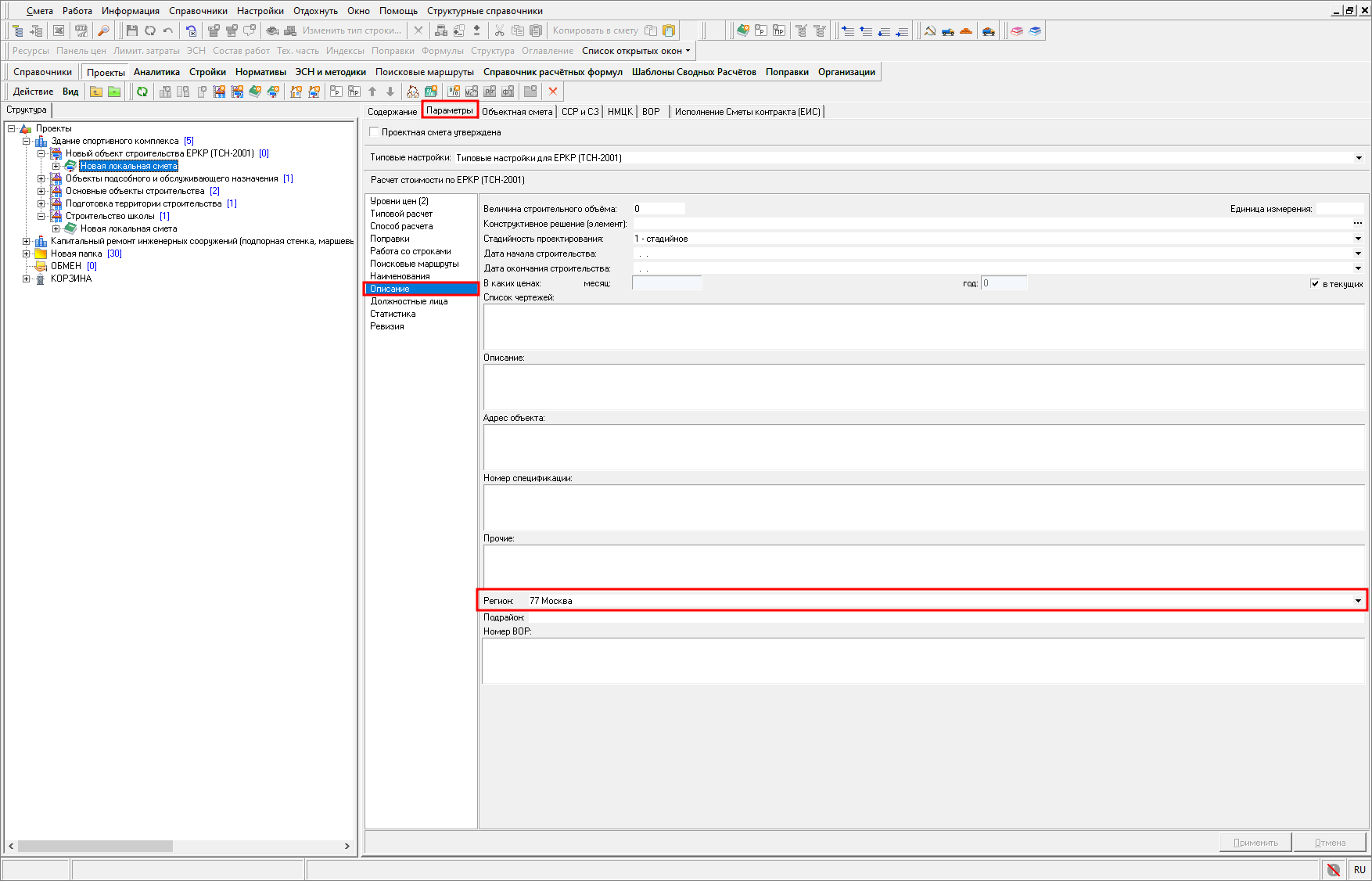Select 'Должностные лица' in the parameters list

(409, 301)
